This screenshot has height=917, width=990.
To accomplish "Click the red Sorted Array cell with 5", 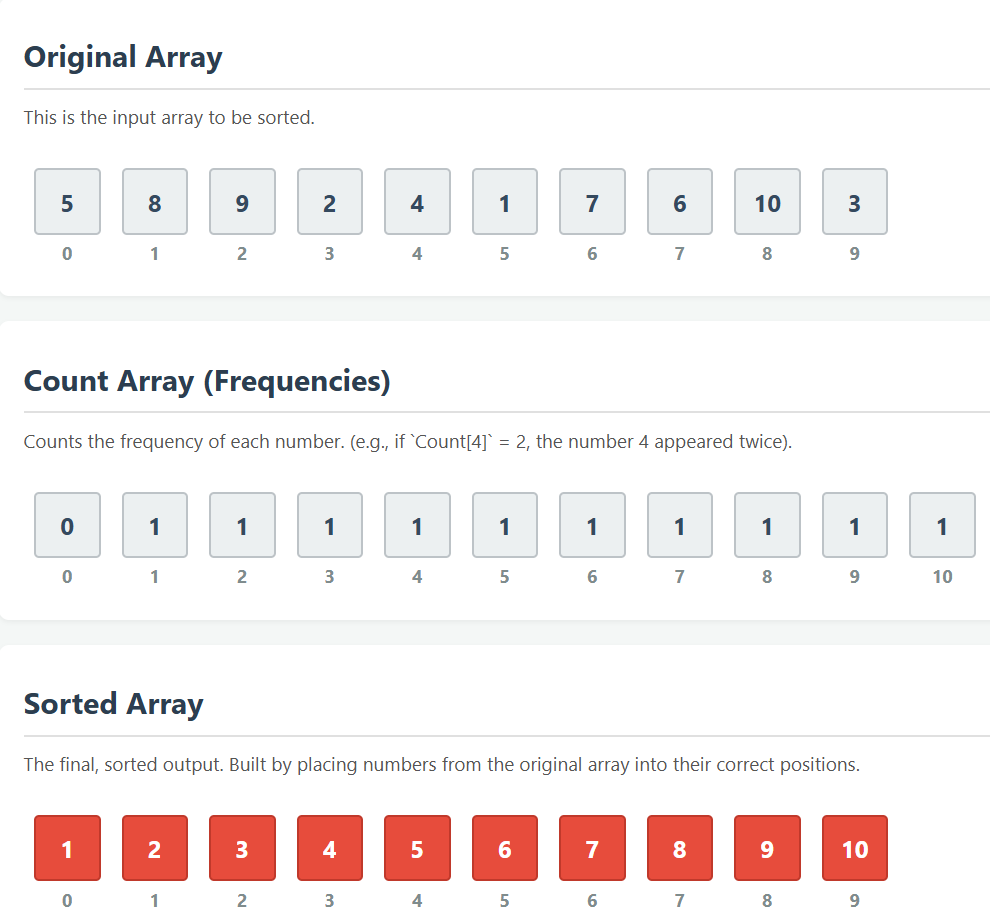I will [x=417, y=848].
